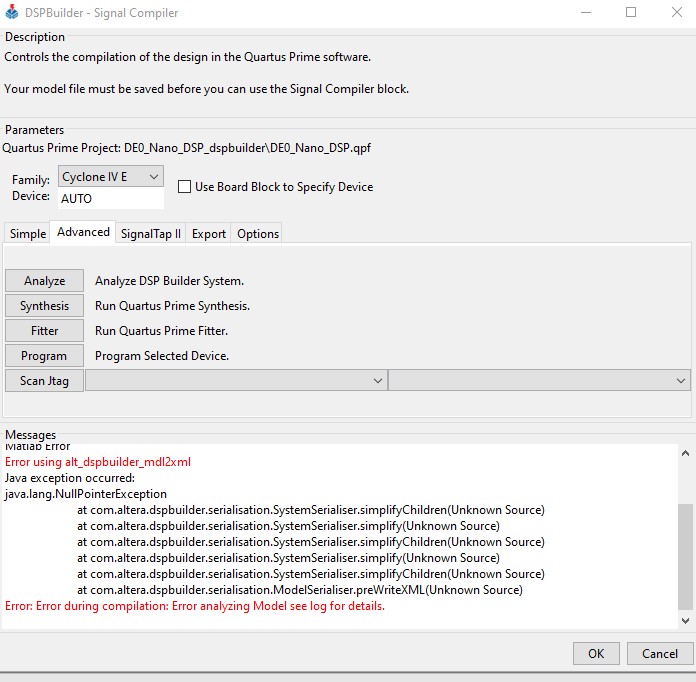
Task: Click the Messages scroll down arrow
Action: (685, 620)
